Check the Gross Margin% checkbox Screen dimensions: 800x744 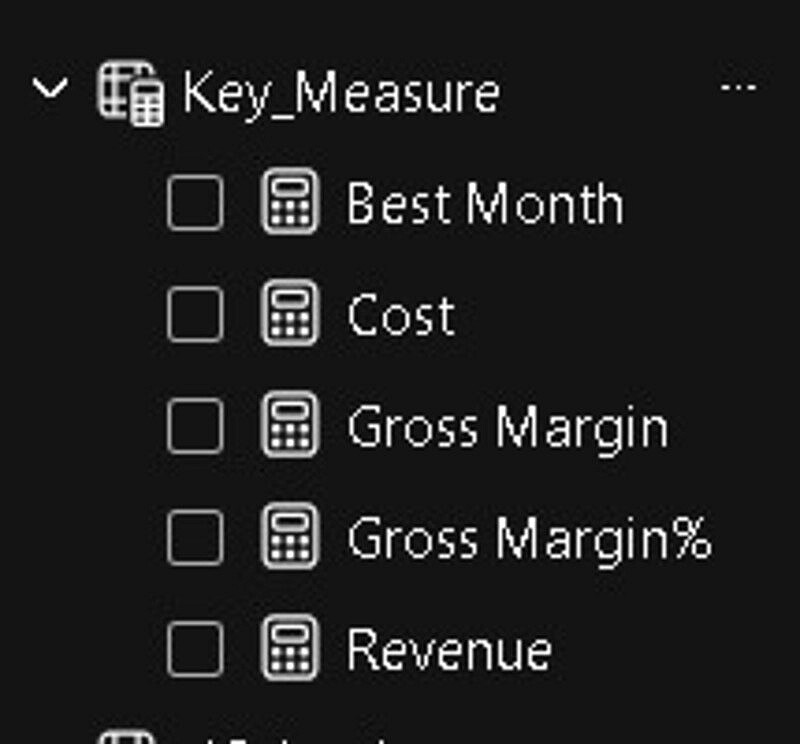194,538
